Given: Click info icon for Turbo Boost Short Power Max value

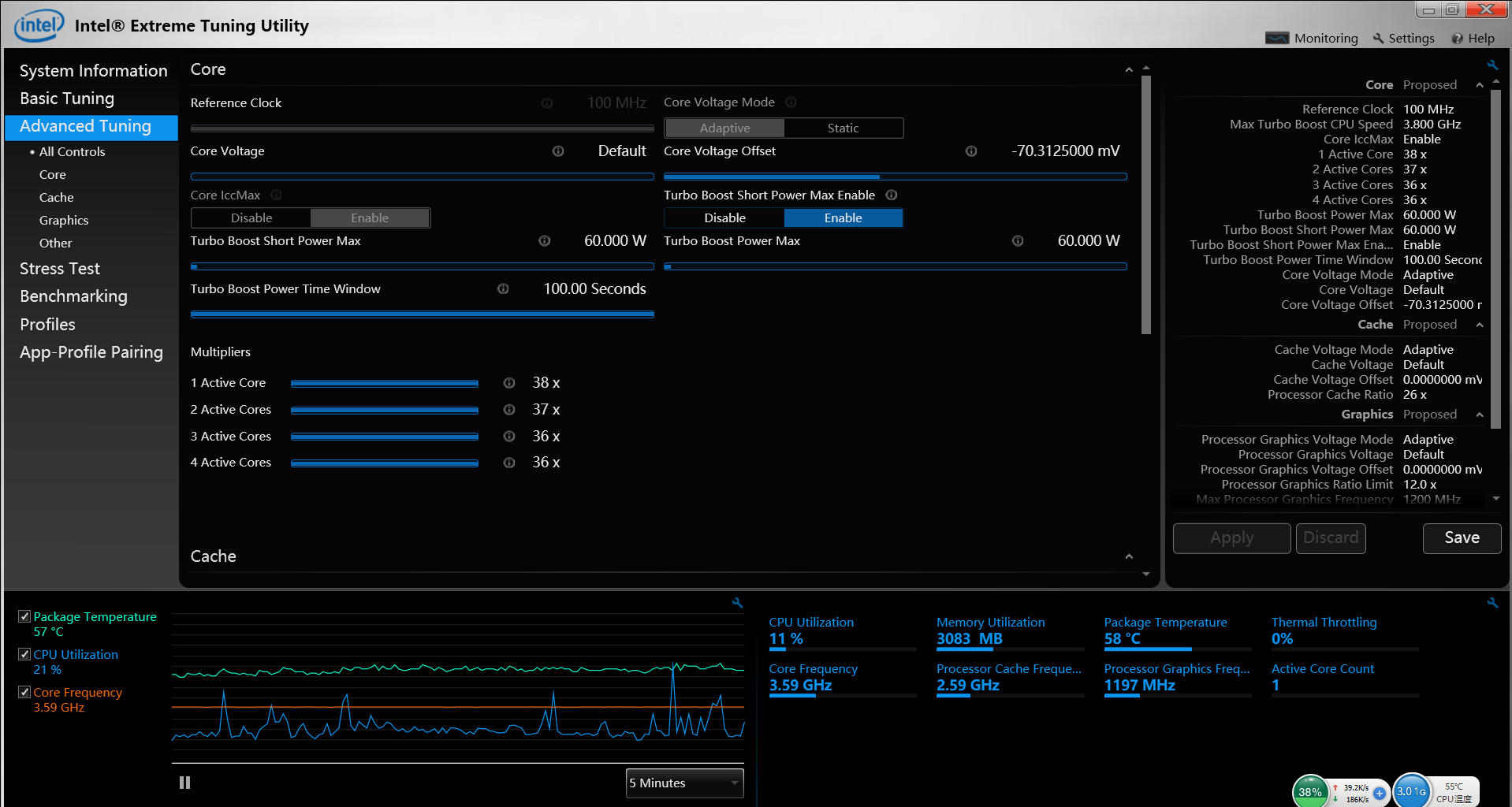Looking at the screenshot, I should point(544,240).
